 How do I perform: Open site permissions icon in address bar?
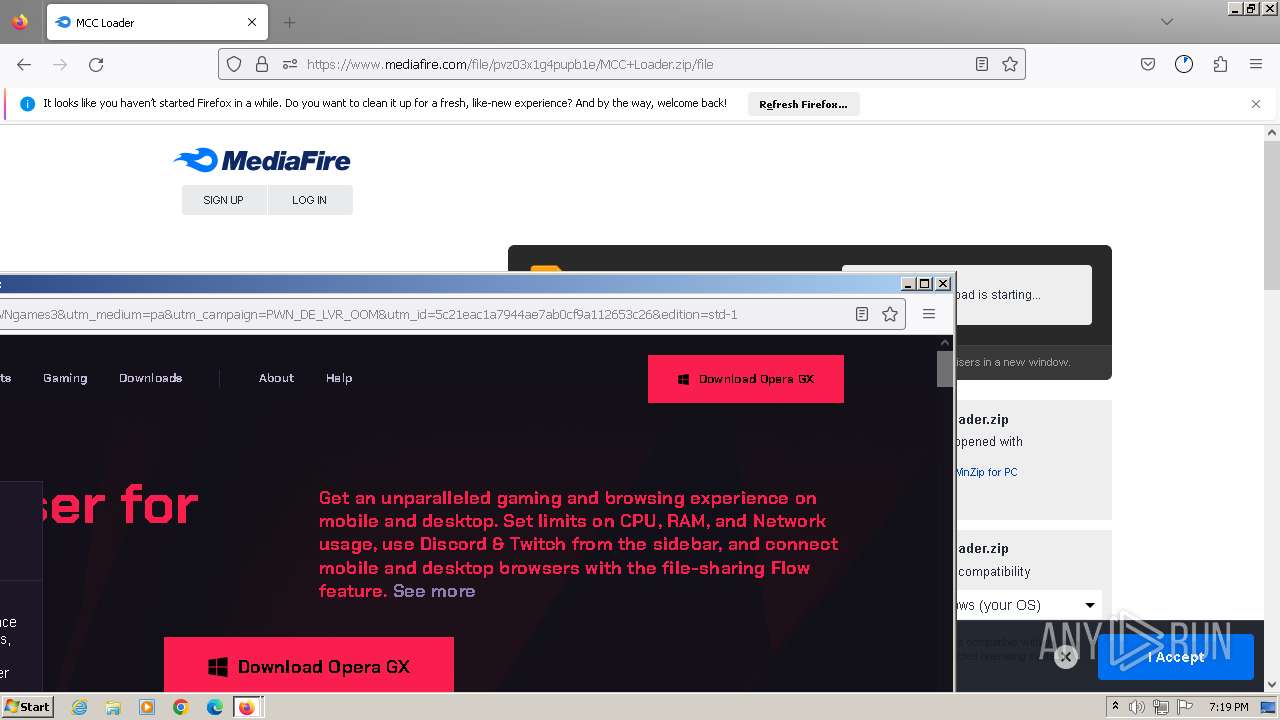[290, 64]
